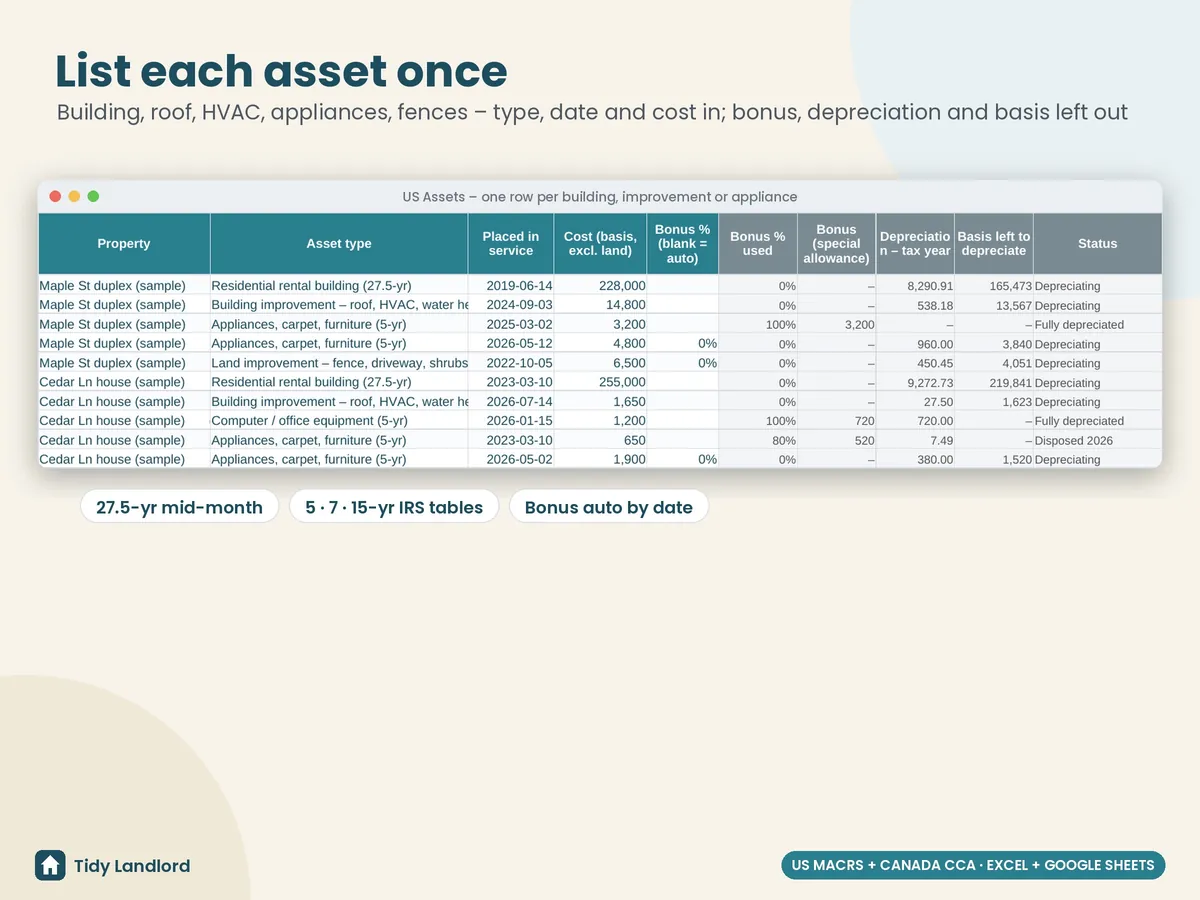Click the 'Cost (basis, excl. land)' column header

click(600, 244)
